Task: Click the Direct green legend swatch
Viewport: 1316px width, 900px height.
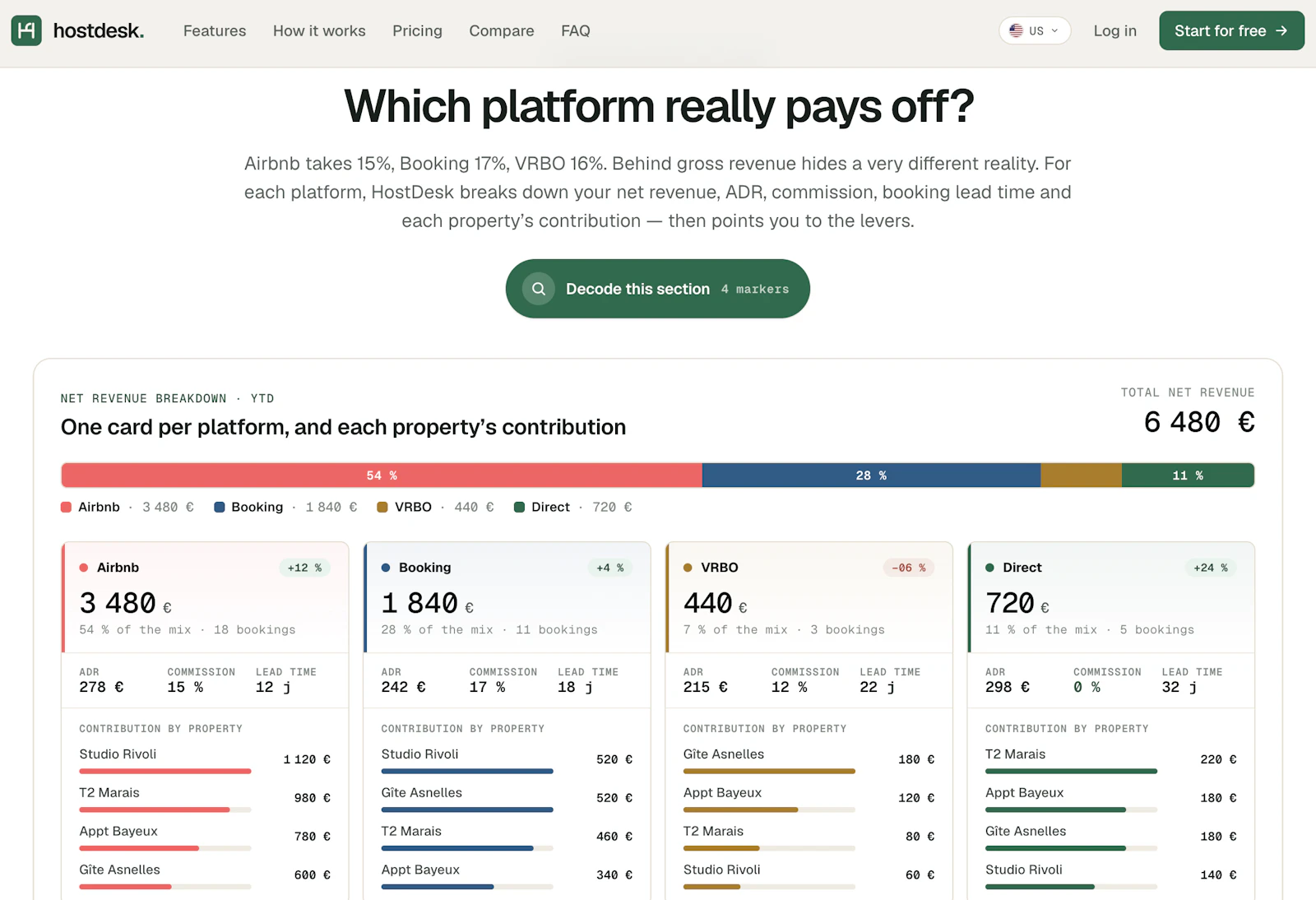Action: coord(519,507)
